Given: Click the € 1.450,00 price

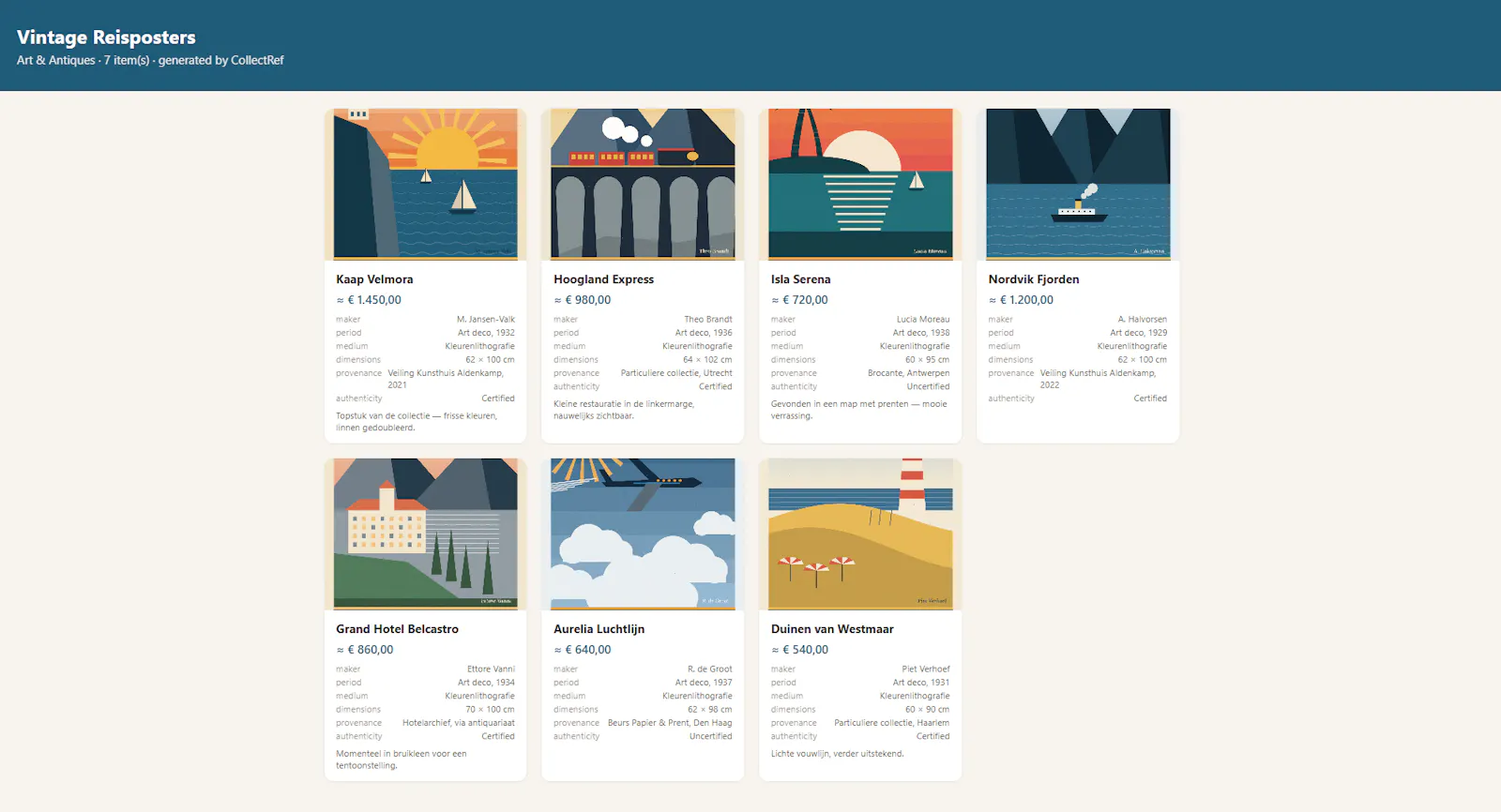Looking at the screenshot, I should (369, 300).
